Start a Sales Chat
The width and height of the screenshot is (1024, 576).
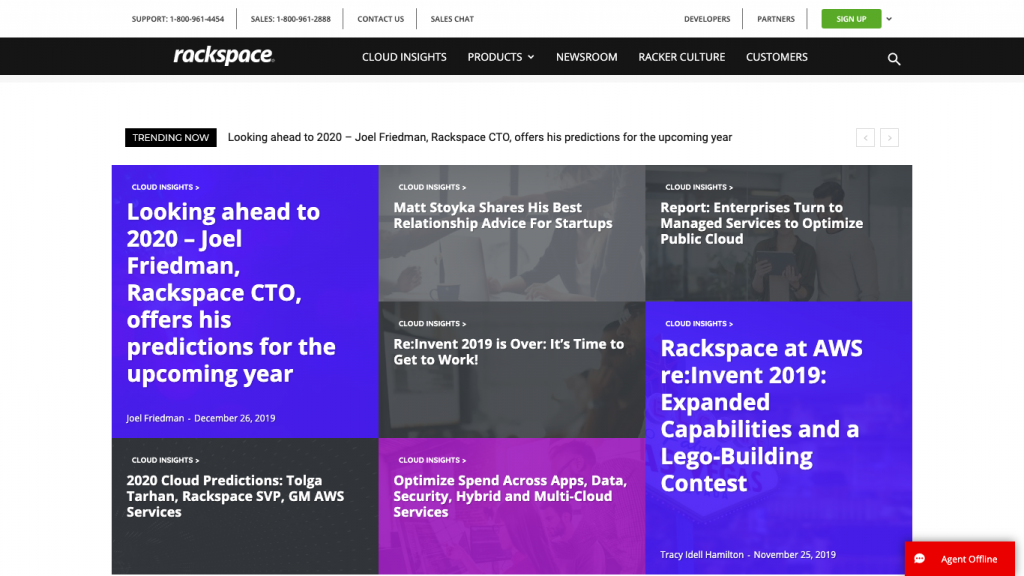(452, 19)
